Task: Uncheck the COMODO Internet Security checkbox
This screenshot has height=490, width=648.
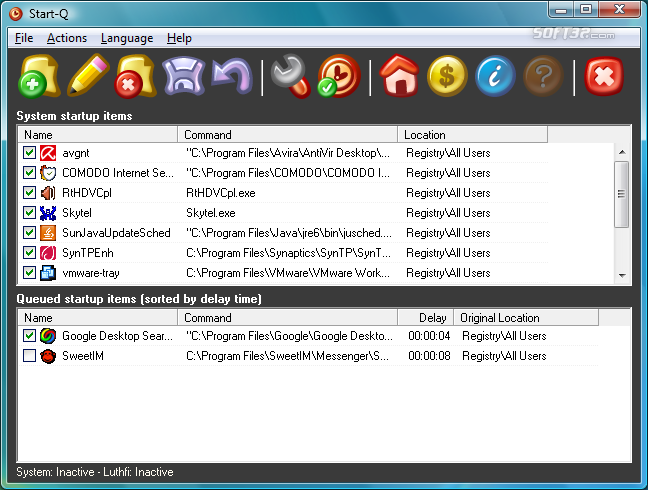Action: (29, 172)
